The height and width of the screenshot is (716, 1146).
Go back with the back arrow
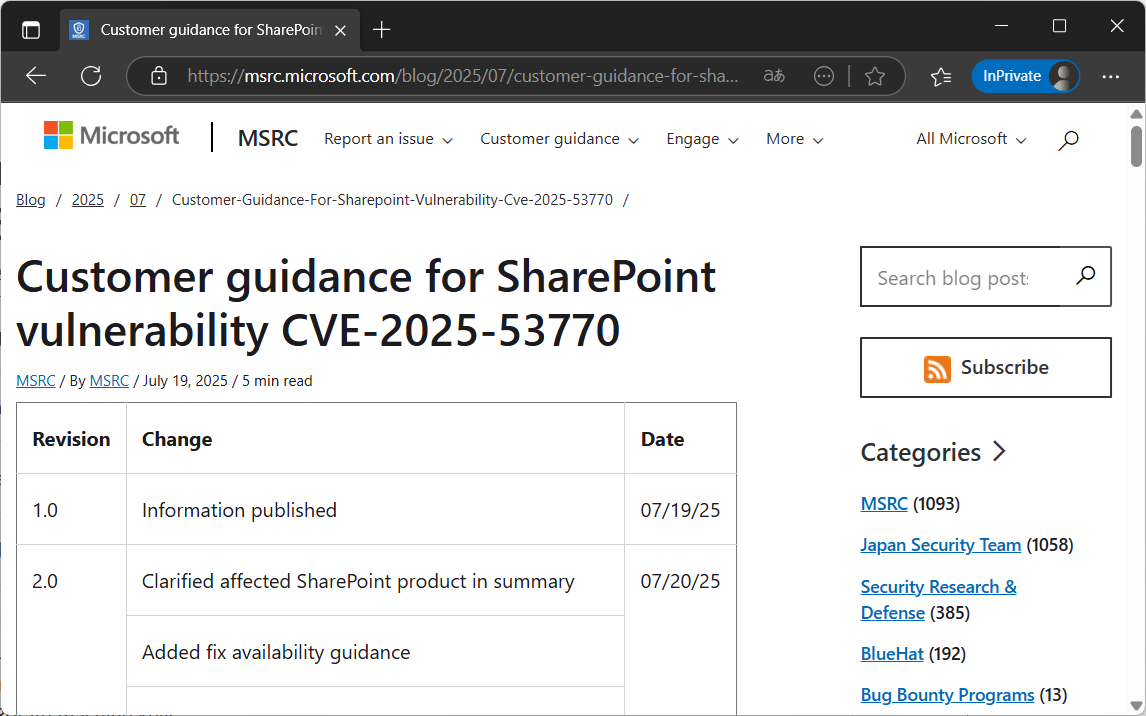(36, 76)
